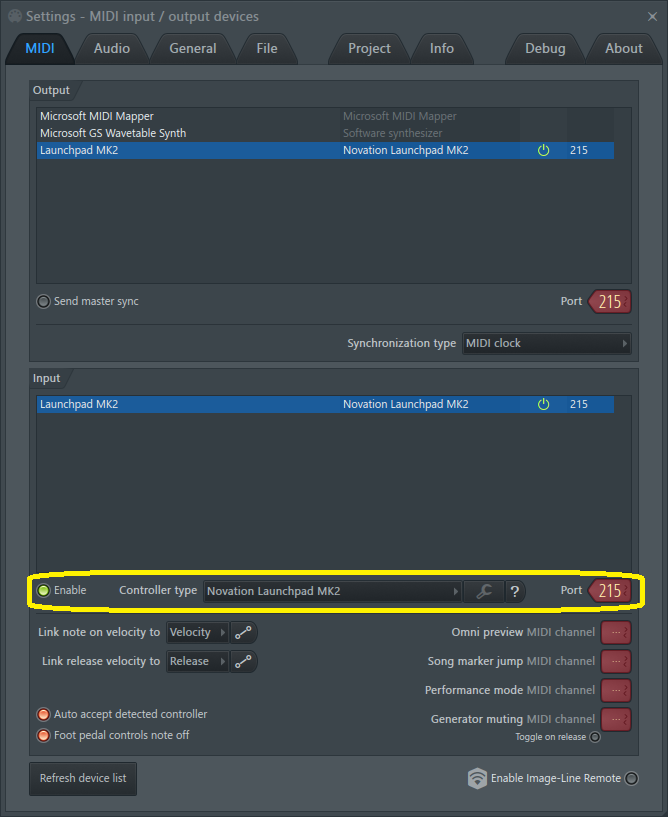Close the Settings window
This screenshot has width=668, height=817.
(x=652, y=17)
